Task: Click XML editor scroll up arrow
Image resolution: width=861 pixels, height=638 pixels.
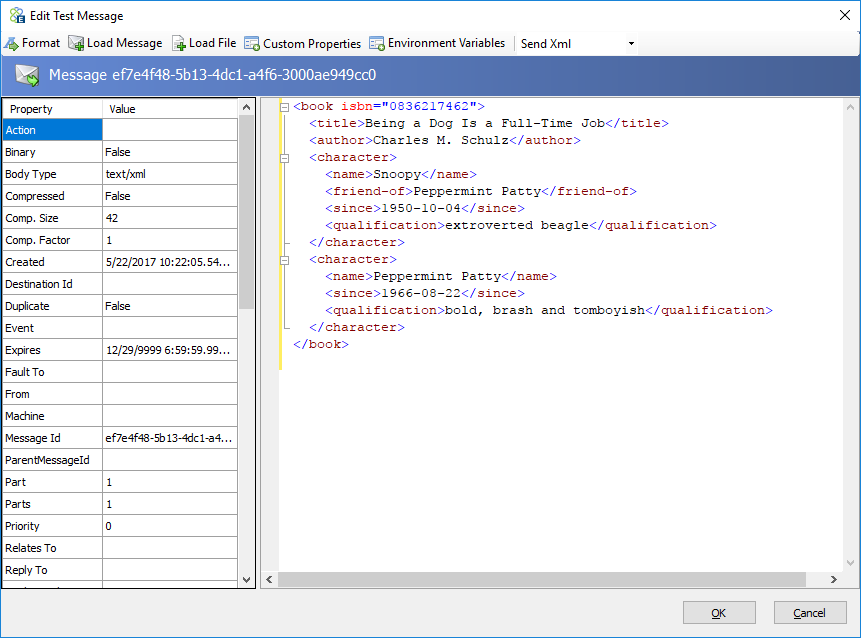Action: [x=850, y=108]
